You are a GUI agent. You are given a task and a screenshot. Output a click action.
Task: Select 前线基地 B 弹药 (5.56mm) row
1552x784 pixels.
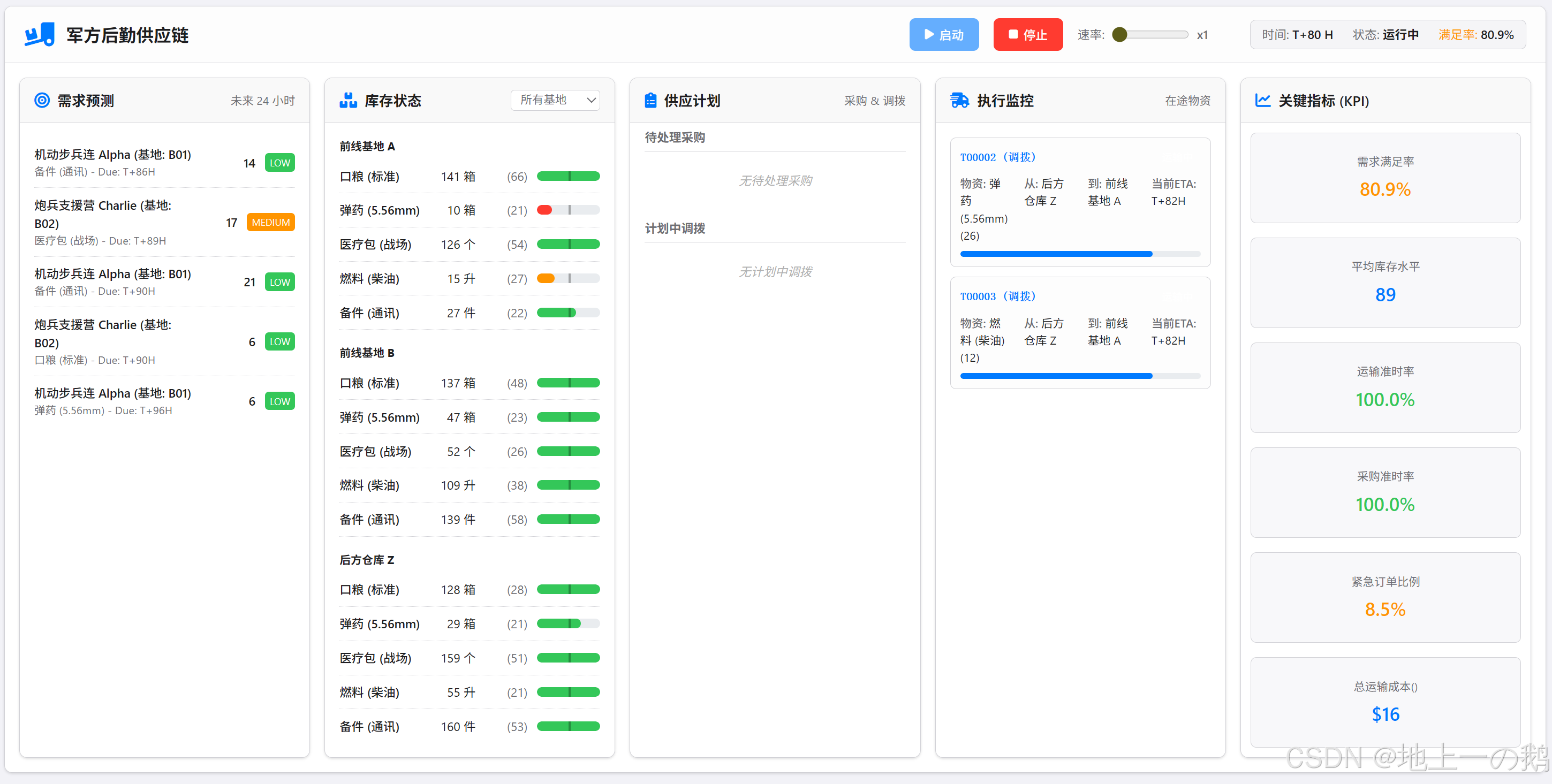pos(470,417)
